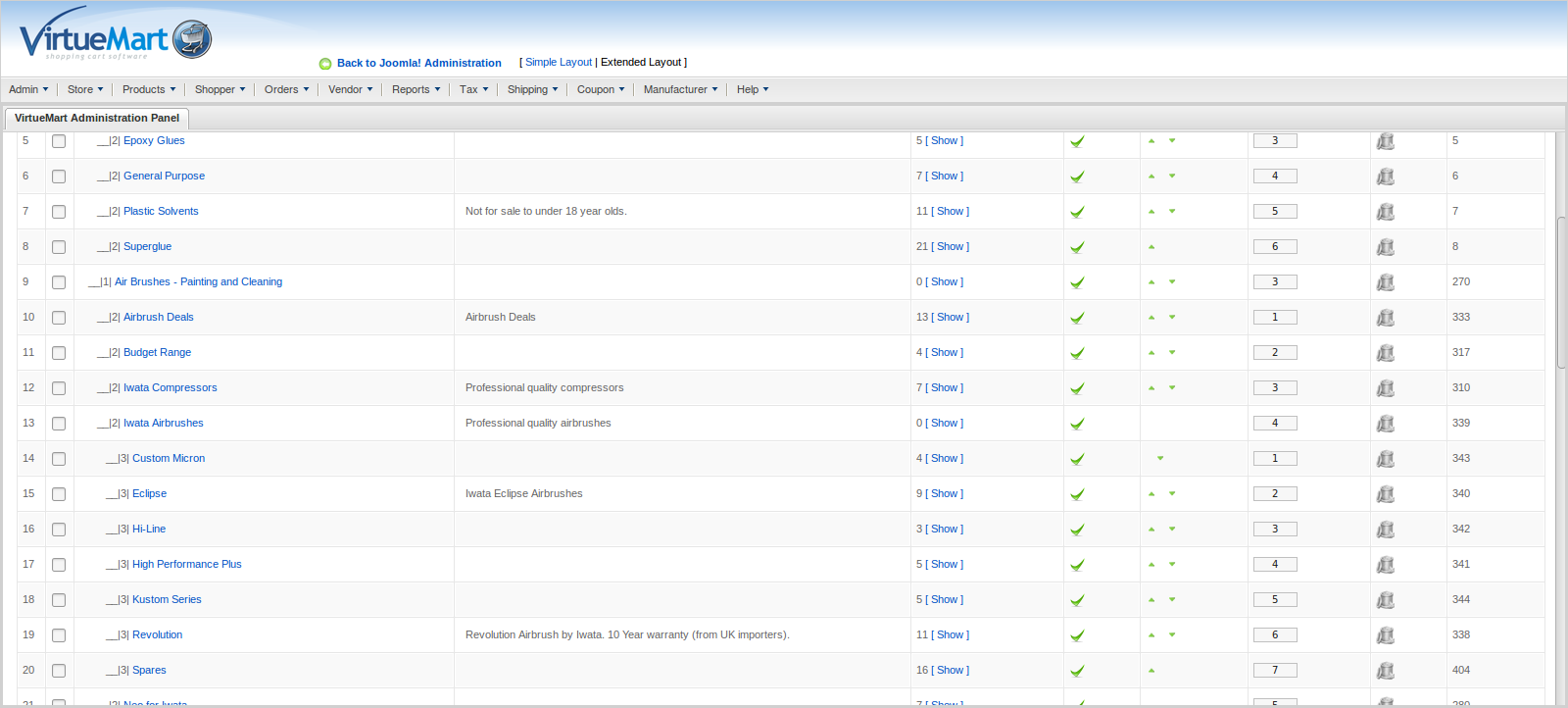Move Eclipse category up
1568x708 pixels.
pos(1151,494)
